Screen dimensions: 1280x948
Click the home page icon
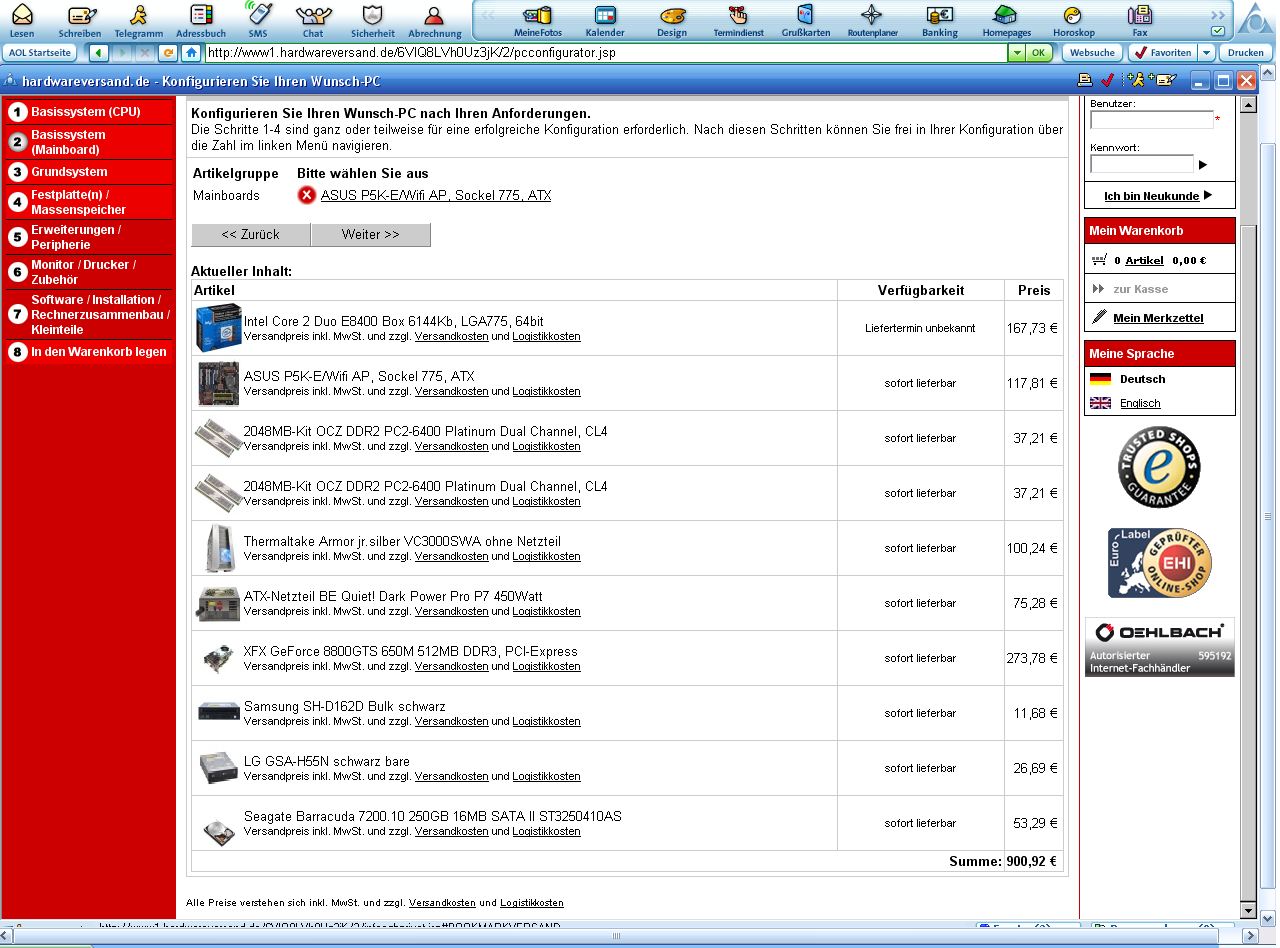(x=190, y=52)
